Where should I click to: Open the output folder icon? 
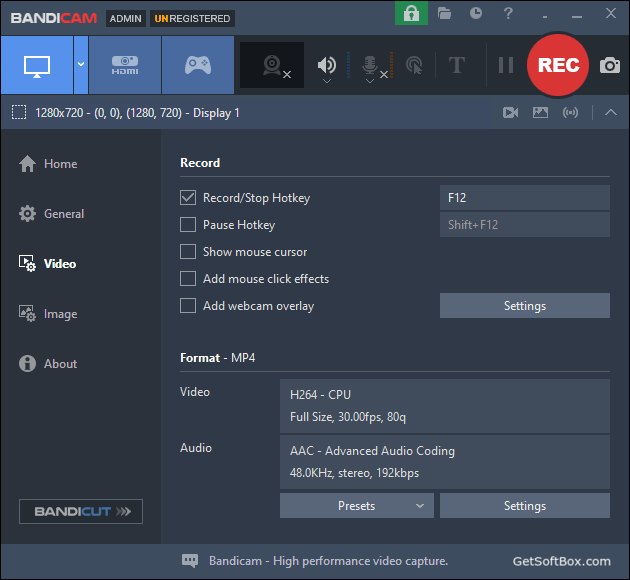444,14
